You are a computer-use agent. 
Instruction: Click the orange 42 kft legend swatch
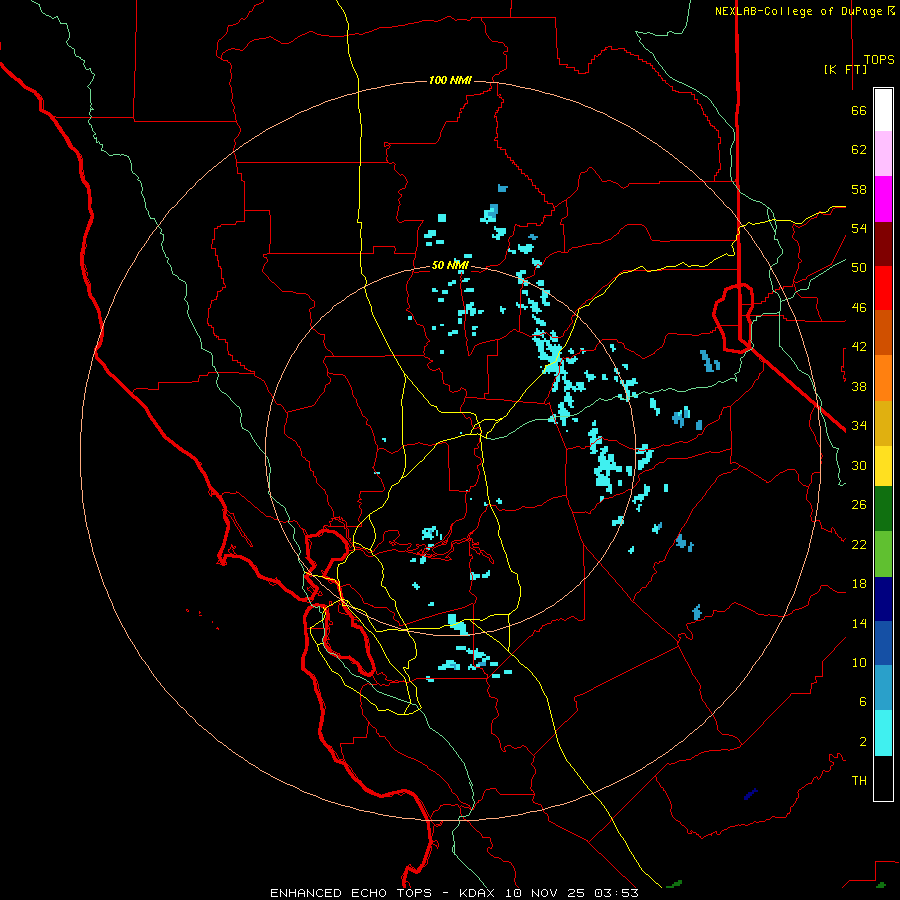[883, 378]
